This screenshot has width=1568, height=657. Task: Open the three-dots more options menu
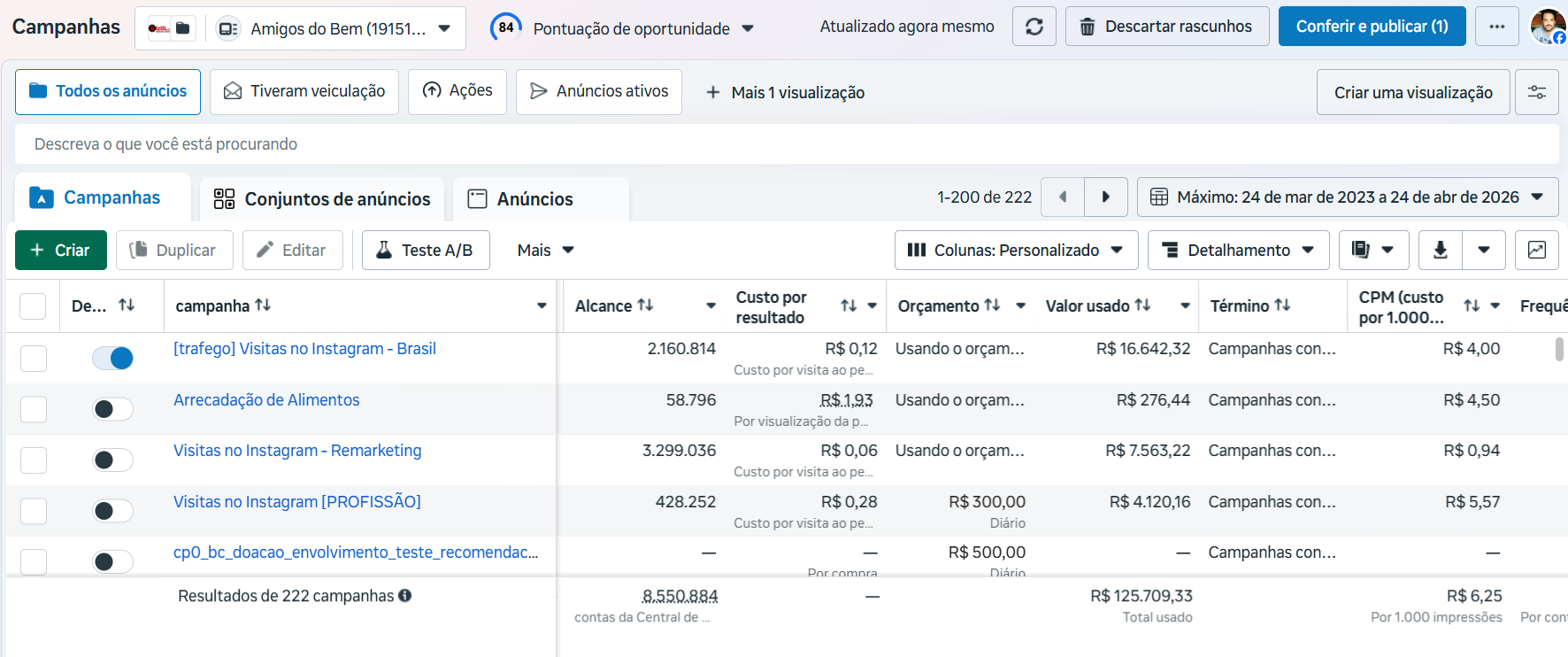tap(1496, 27)
